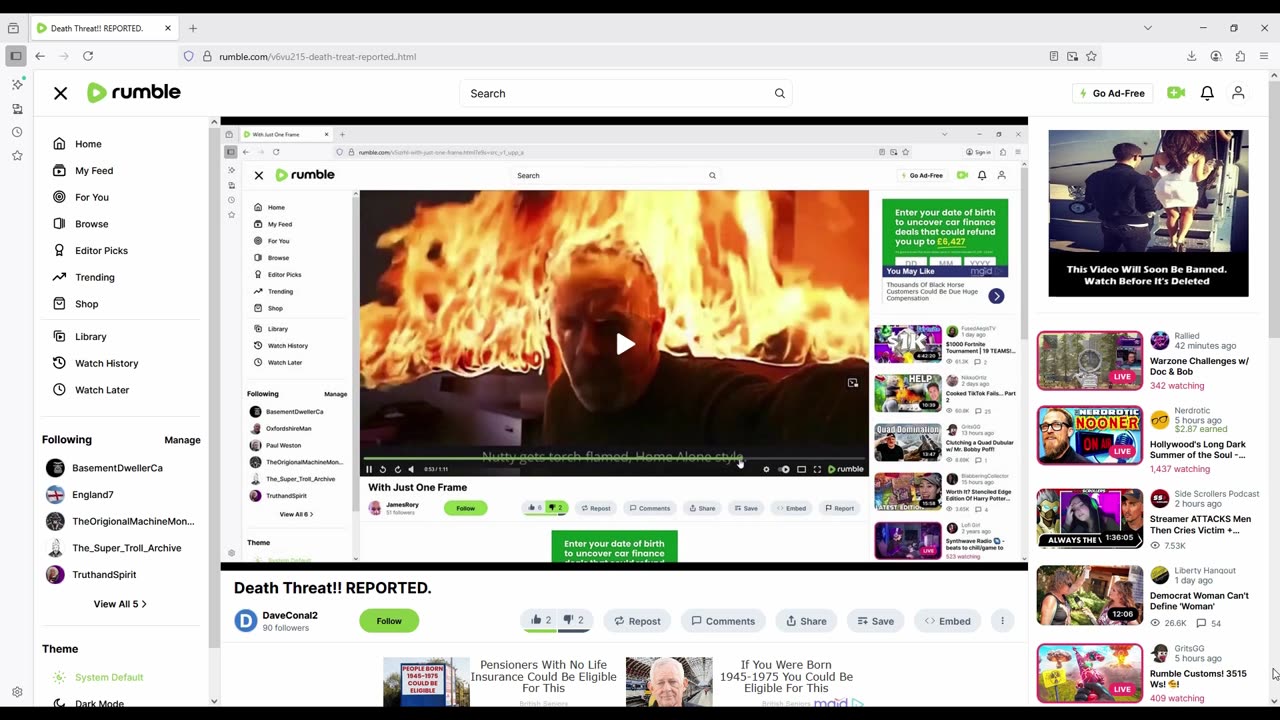Open Nerdrotic Nooner live thumbnail
Screen dimensions: 1280x720
pyautogui.click(x=1089, y=435)
